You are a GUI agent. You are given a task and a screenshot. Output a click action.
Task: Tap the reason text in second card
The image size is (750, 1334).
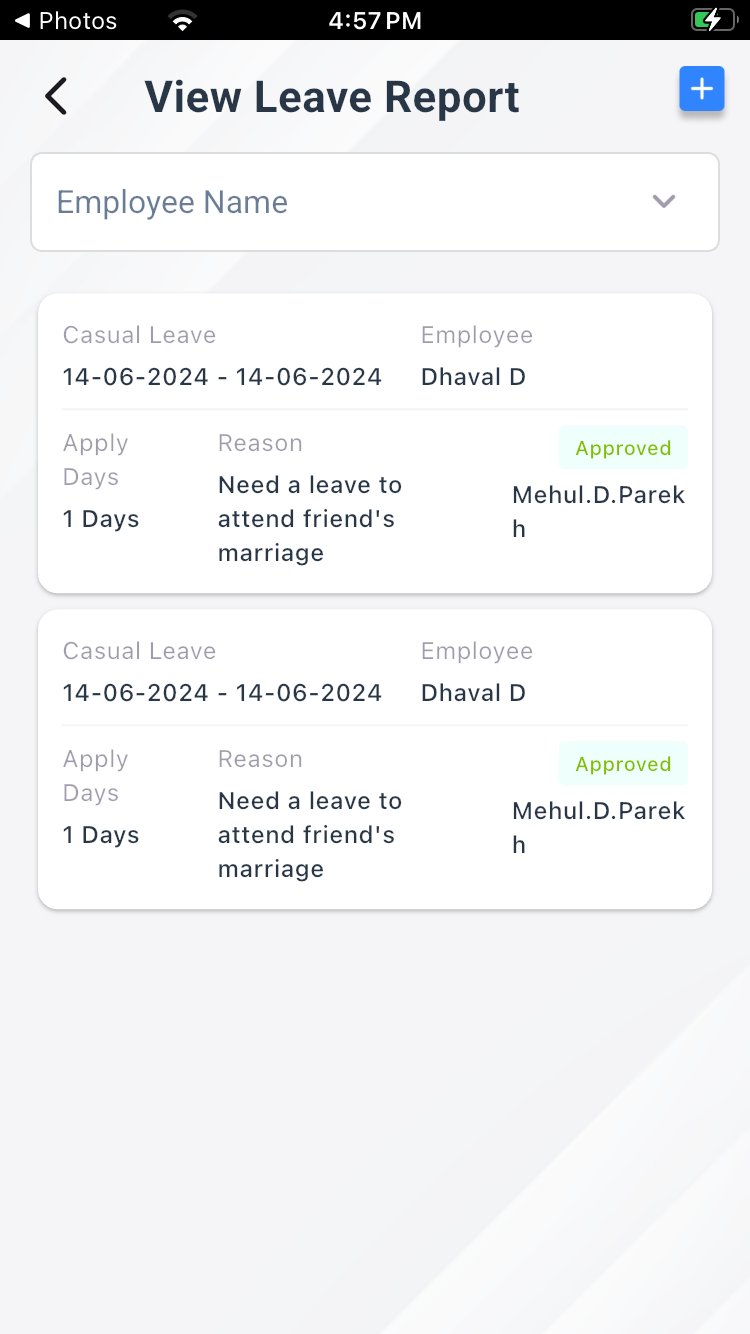coord(309,835)
